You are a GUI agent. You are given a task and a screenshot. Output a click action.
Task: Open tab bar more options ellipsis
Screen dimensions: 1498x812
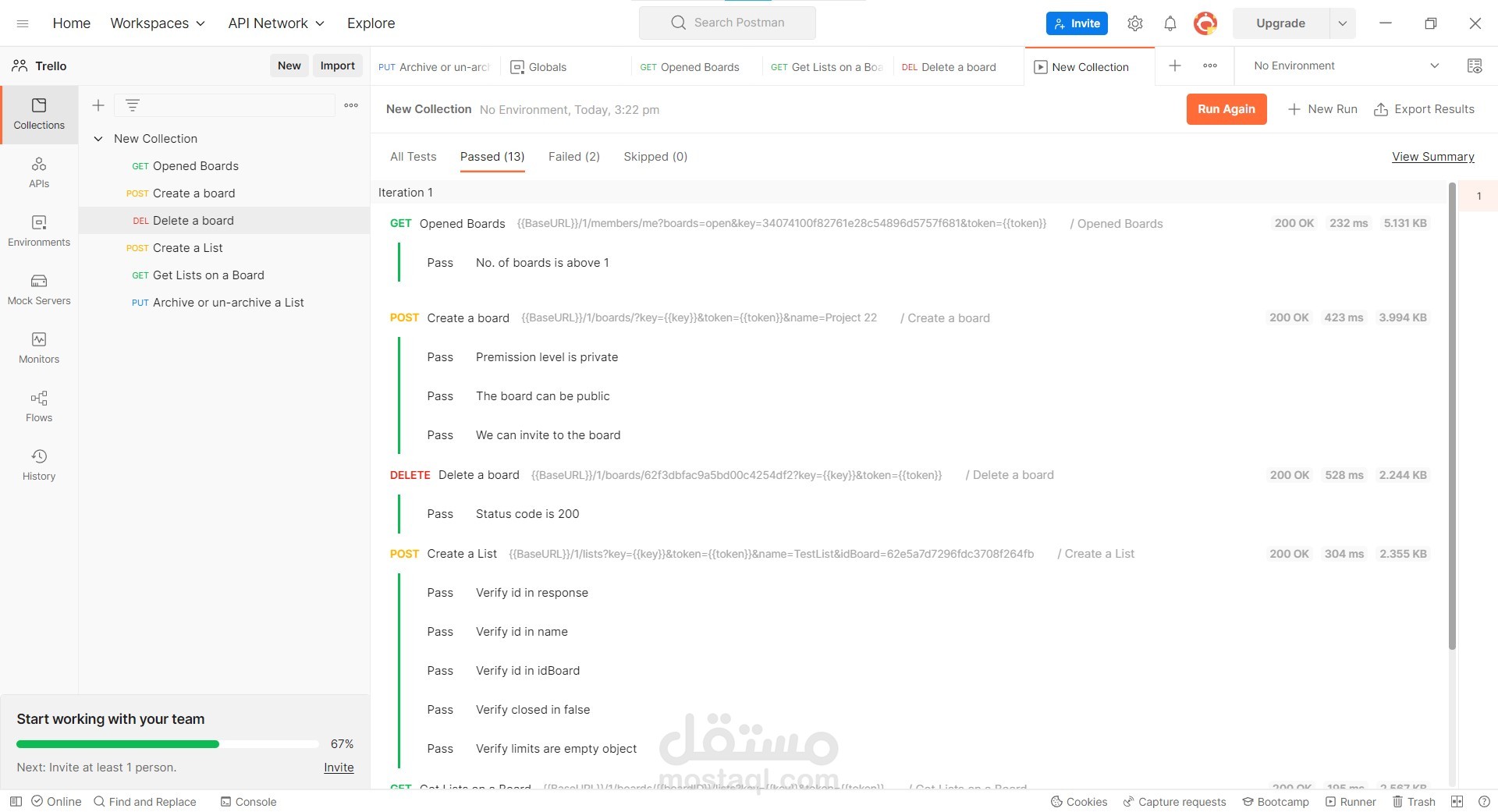1210,66
